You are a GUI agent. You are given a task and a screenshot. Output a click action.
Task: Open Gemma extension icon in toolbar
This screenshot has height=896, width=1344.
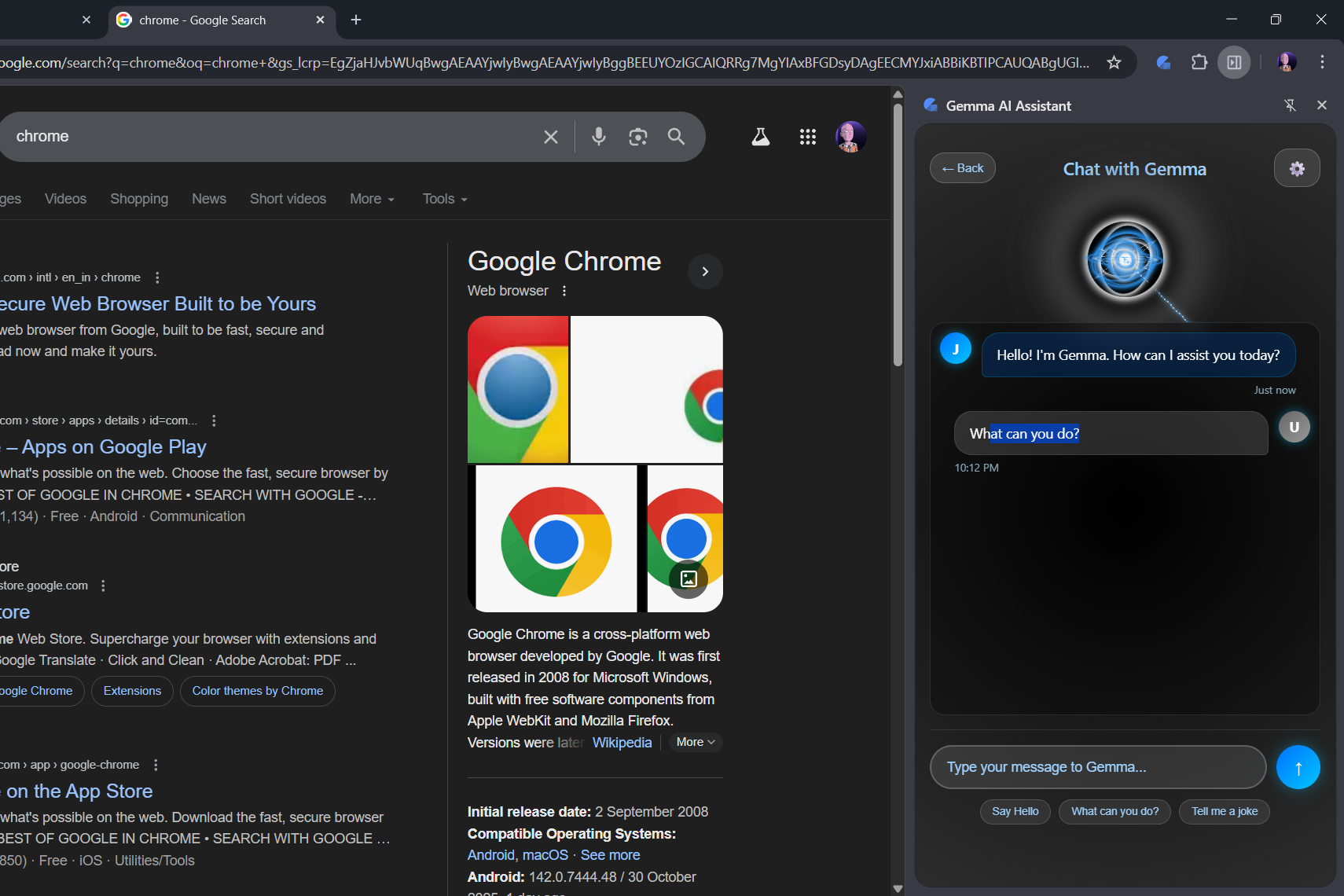coord(1164,62)
